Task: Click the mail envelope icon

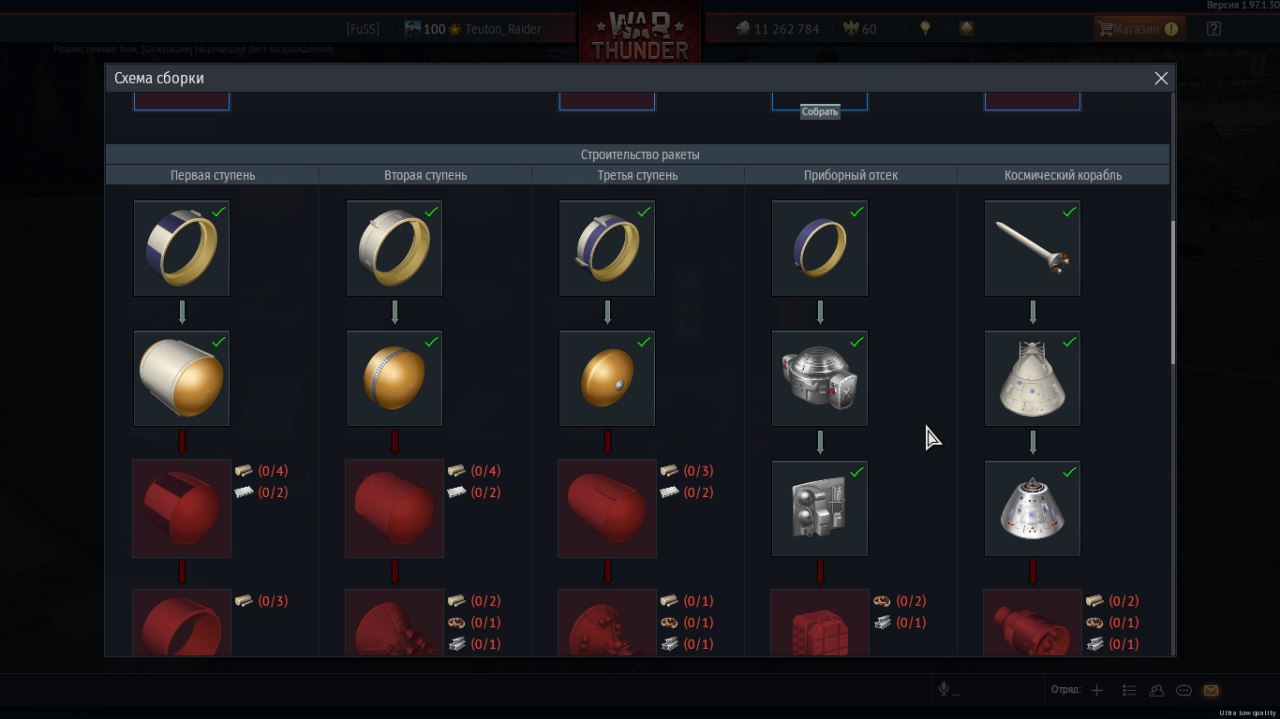Action: [x=1211, y=690]
